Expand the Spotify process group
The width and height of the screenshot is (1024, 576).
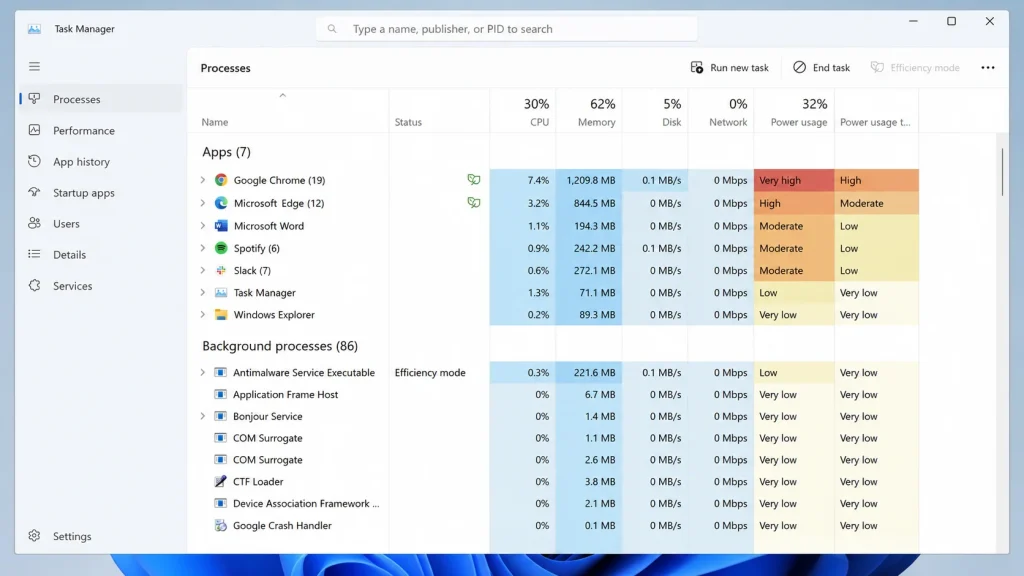(x=202, y=248)
